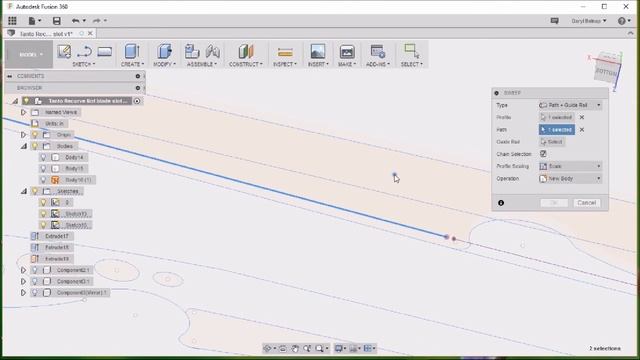Open Display Settings monitor icon

tap(338, 348)
